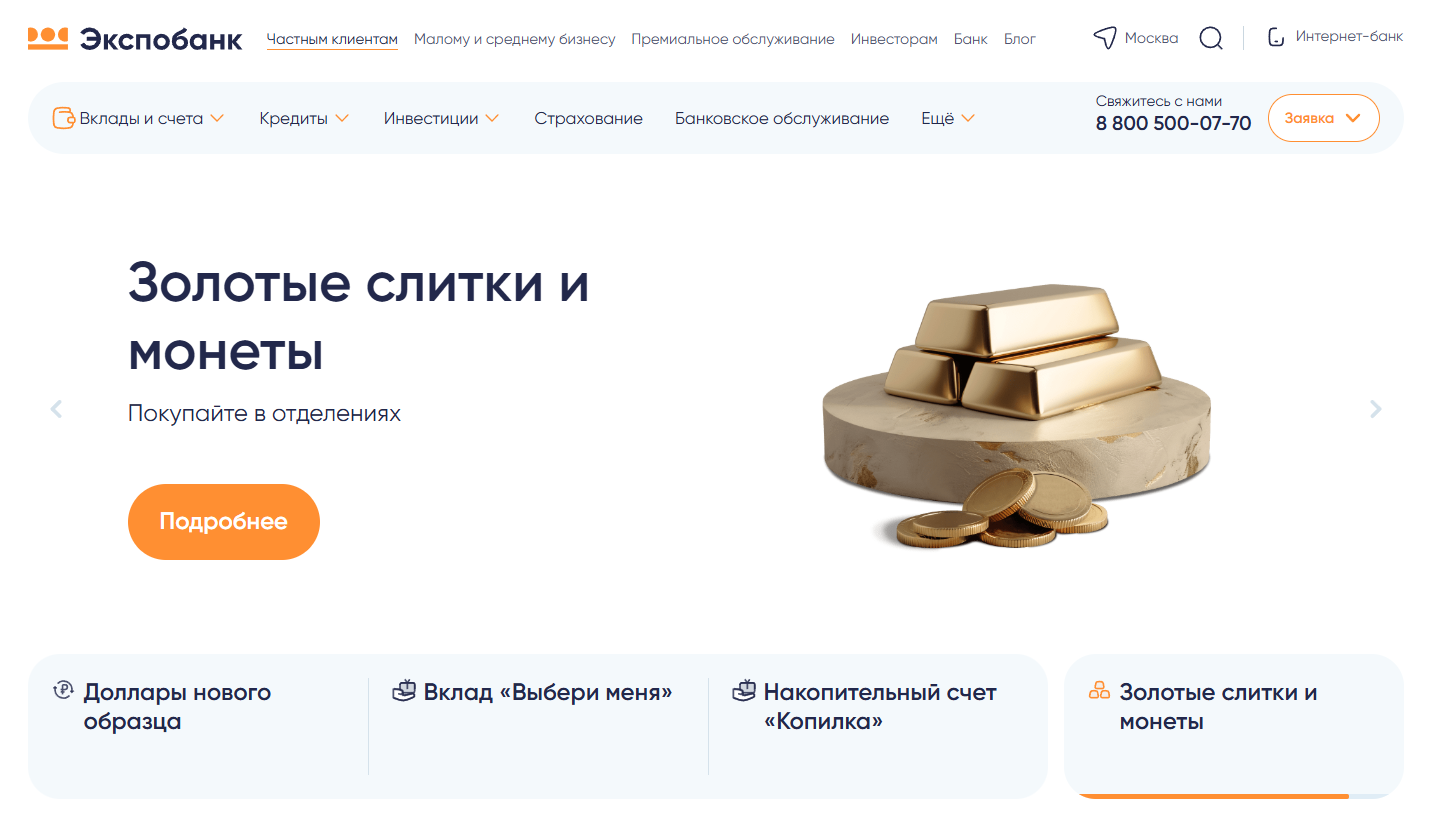Screen dimensions: 1430x827
Task: Click the ruble icon near Доллары нового образца
Action: (x=63, y=689)
